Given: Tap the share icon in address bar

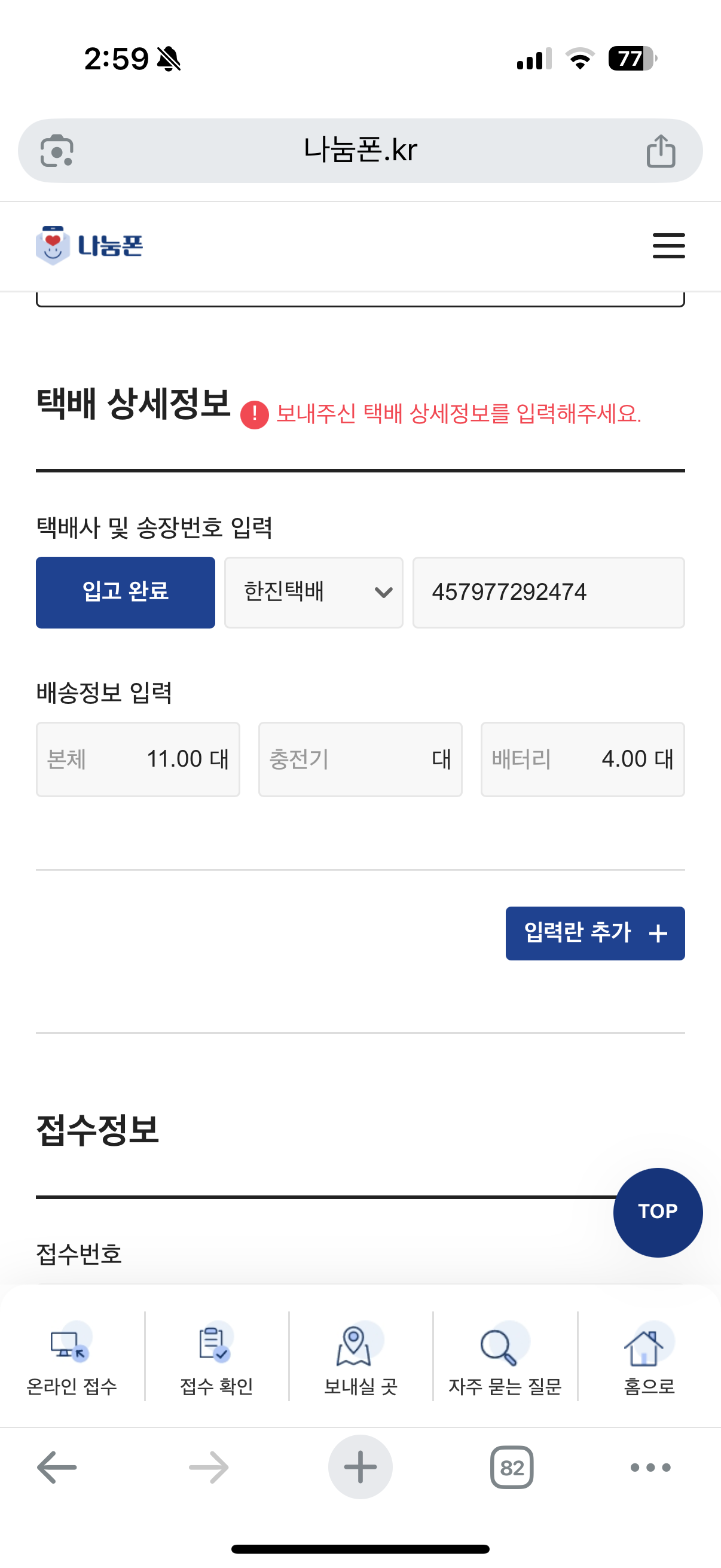Looking at the screenshot, I should coord(660,151).
